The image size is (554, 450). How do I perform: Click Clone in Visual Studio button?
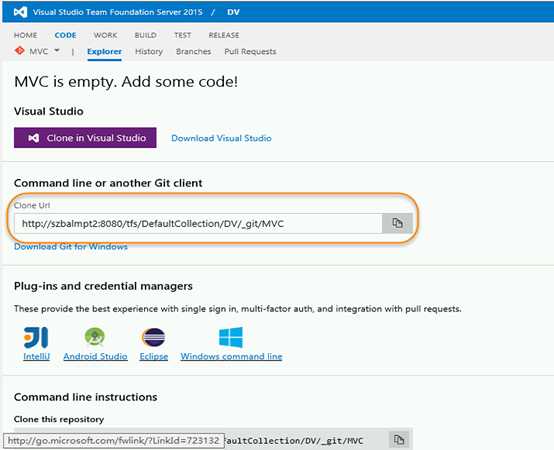click(x=85, y=138)
